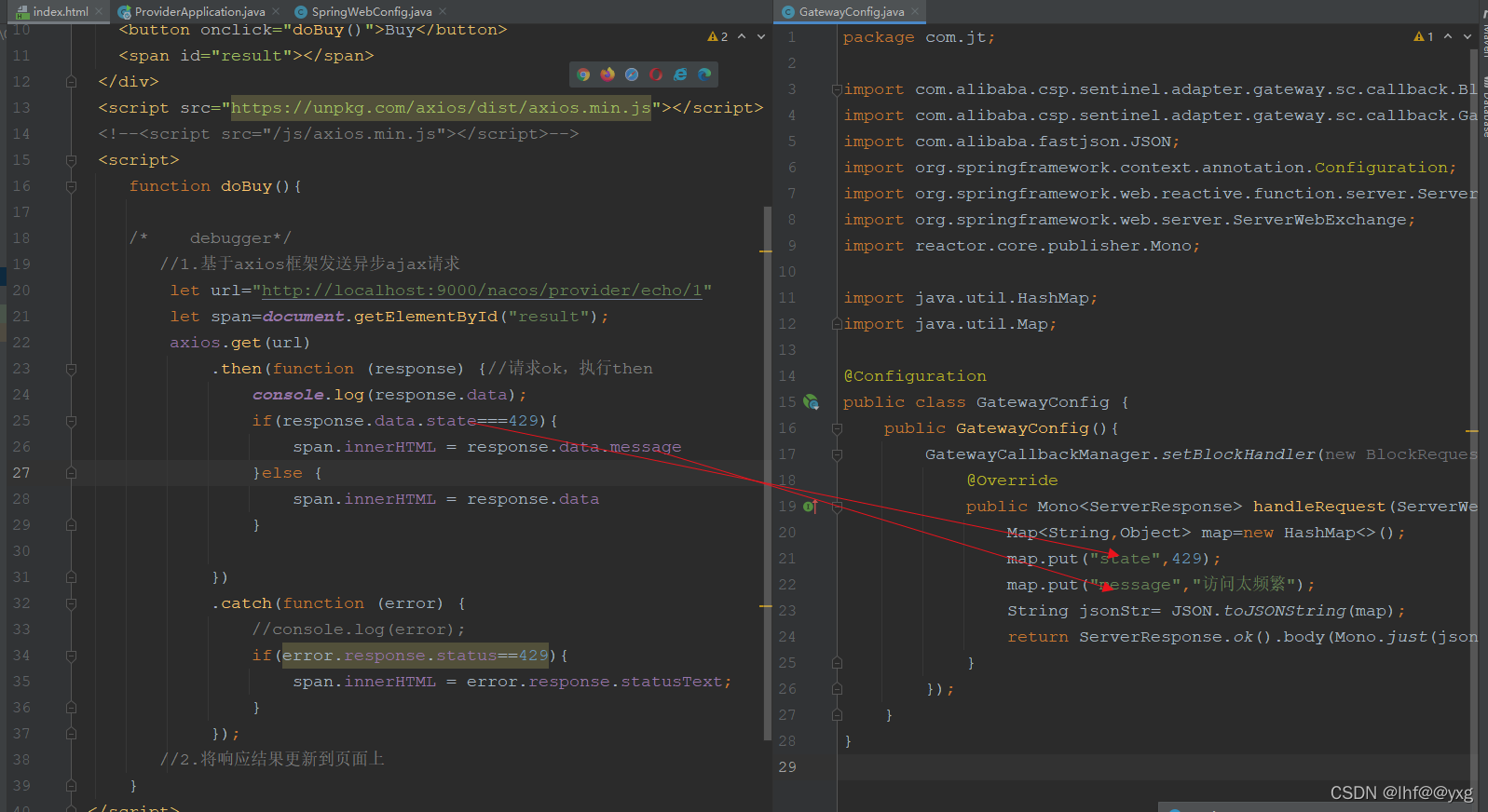Click the toJSONString method call
Screen dimensions: 1488x812
[1284, 611]
